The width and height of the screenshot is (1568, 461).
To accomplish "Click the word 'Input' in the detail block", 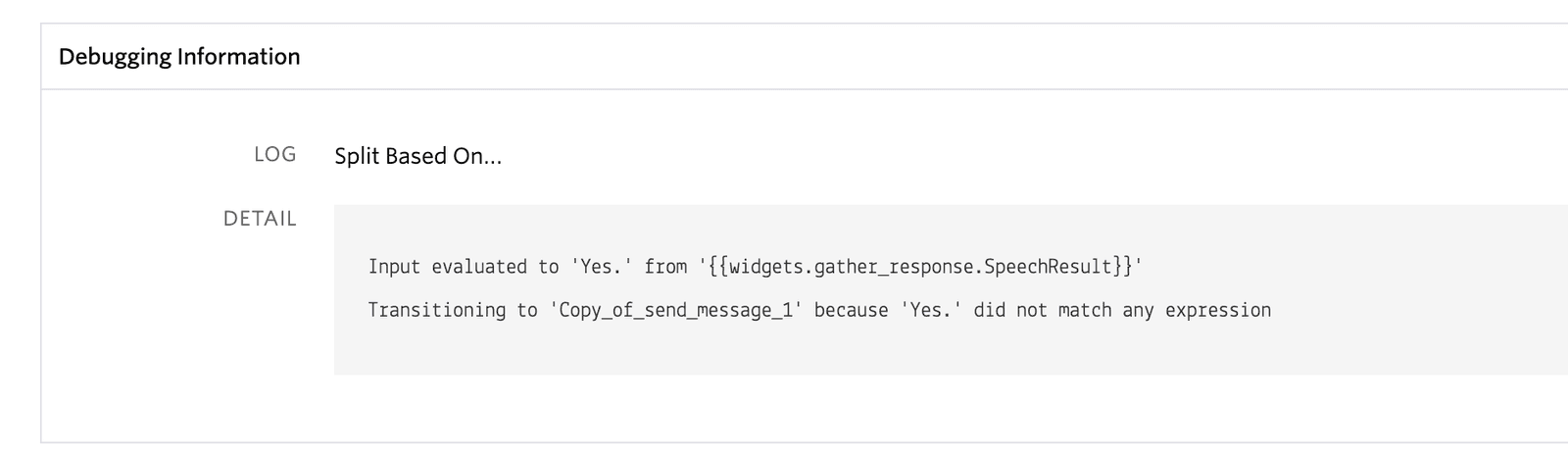I will click(x=394, y=267).
